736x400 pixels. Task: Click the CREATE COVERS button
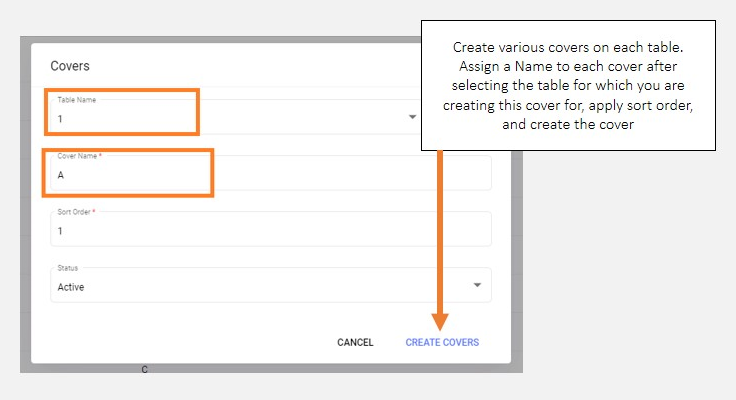pos(442,342)
